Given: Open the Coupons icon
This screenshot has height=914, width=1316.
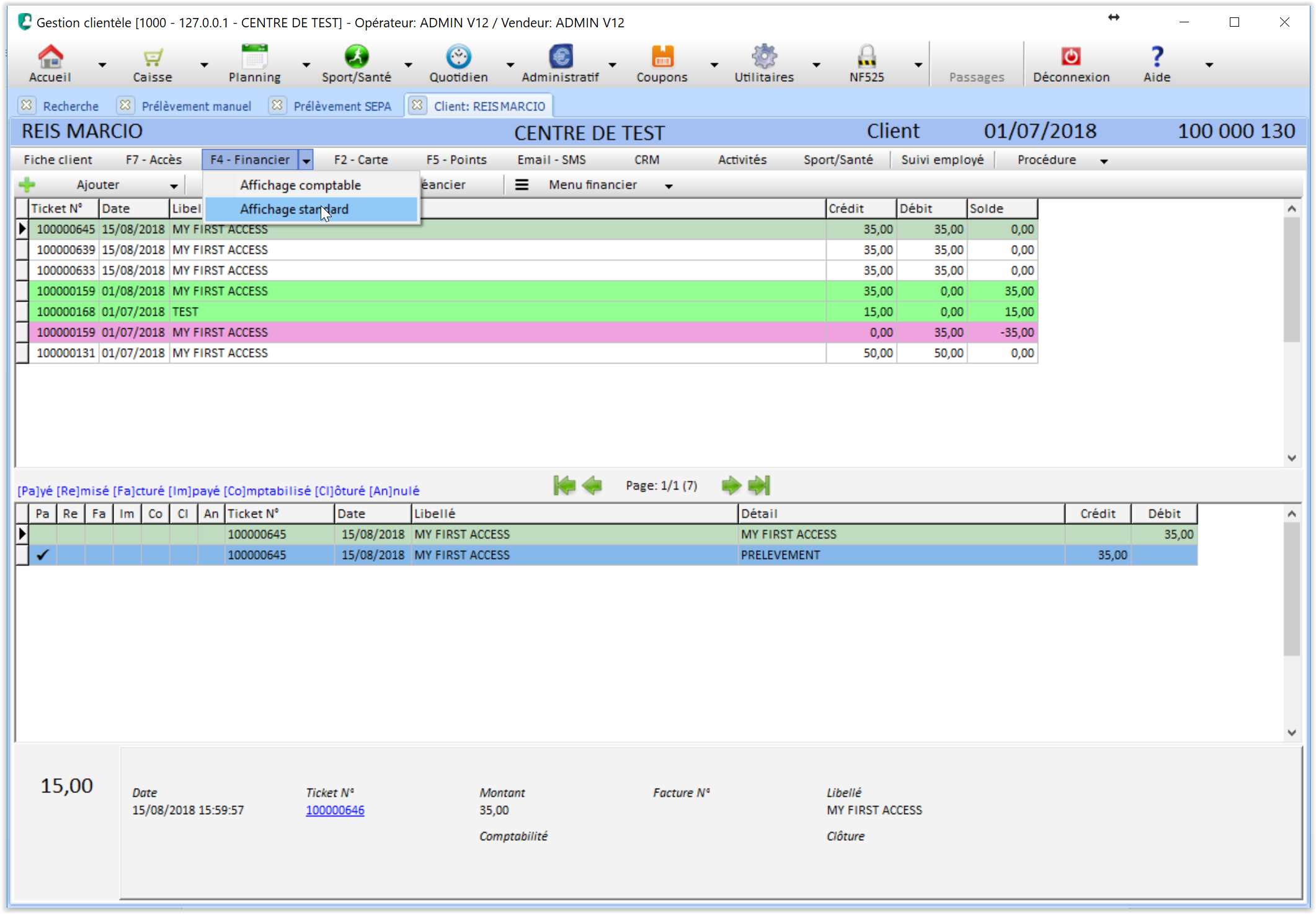Looking at the screenshot, I should (662, 56).
